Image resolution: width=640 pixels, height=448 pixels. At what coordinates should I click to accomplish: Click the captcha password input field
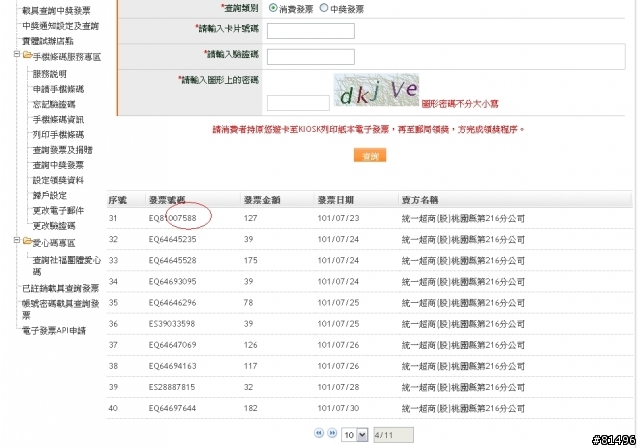coord(298,103)
